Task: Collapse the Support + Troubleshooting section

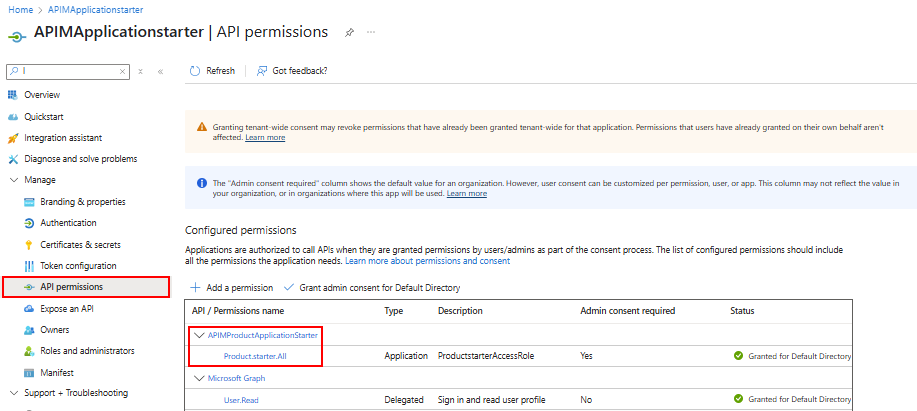Action: [13, 393]
